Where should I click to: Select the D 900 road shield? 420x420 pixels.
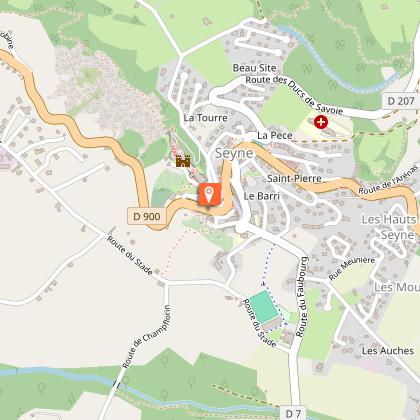pyautogui.click(x=146, y=216)
